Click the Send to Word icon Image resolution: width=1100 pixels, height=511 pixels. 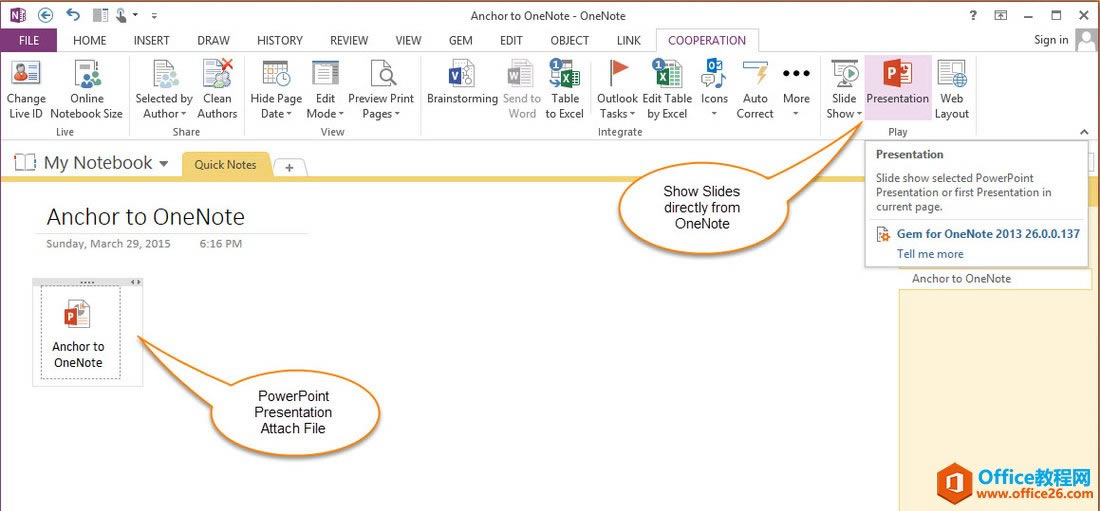(x=521, y=74)
